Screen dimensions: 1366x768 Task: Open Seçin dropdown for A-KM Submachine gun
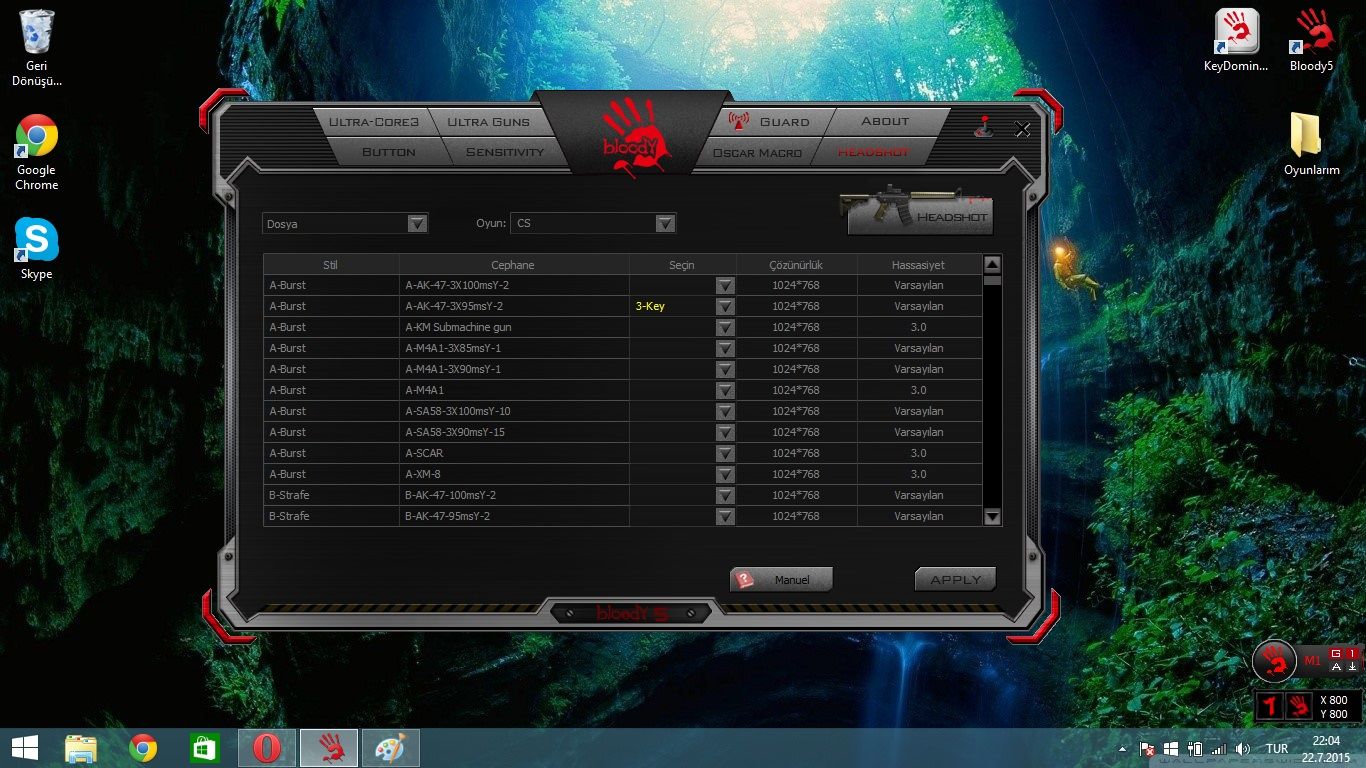(x=725, y=328)
